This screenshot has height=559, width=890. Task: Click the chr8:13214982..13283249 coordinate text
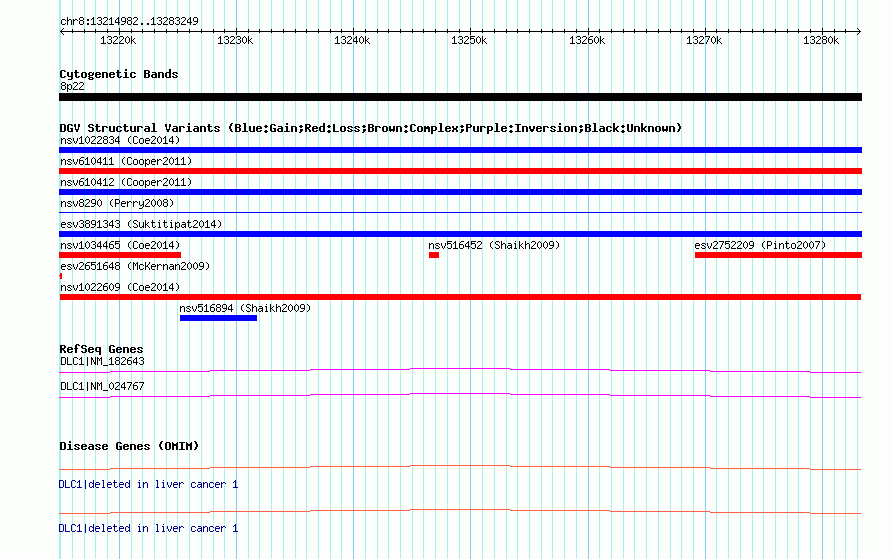click(129, 22)
